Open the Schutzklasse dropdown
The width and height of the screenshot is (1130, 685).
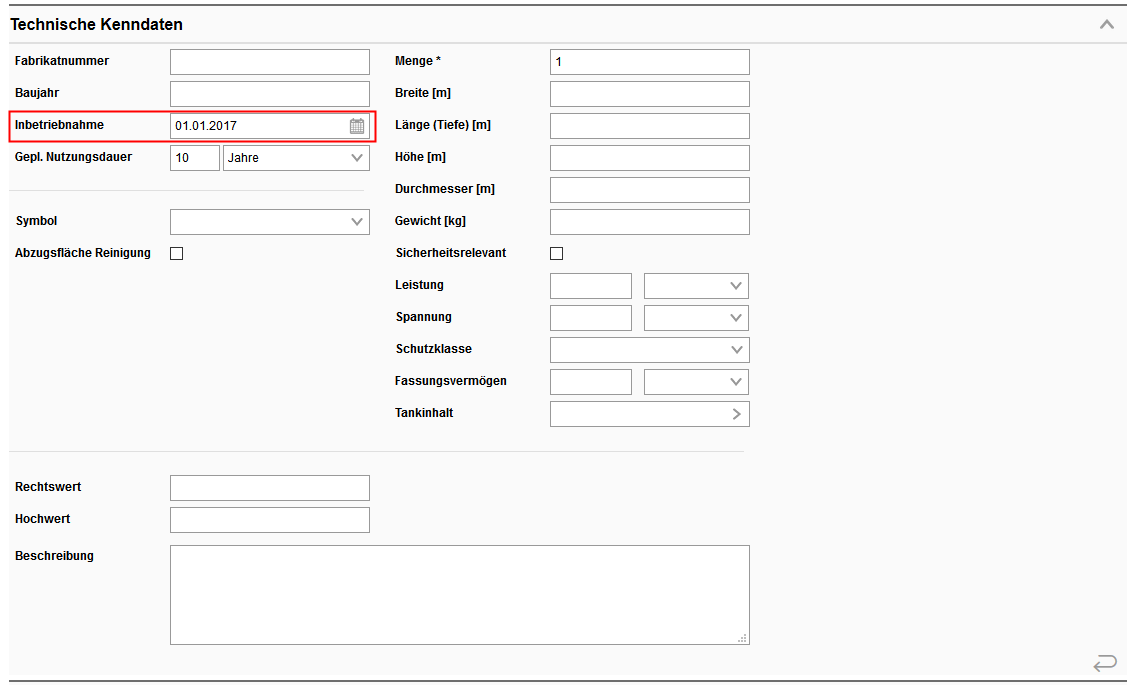(x=650, y=350)
